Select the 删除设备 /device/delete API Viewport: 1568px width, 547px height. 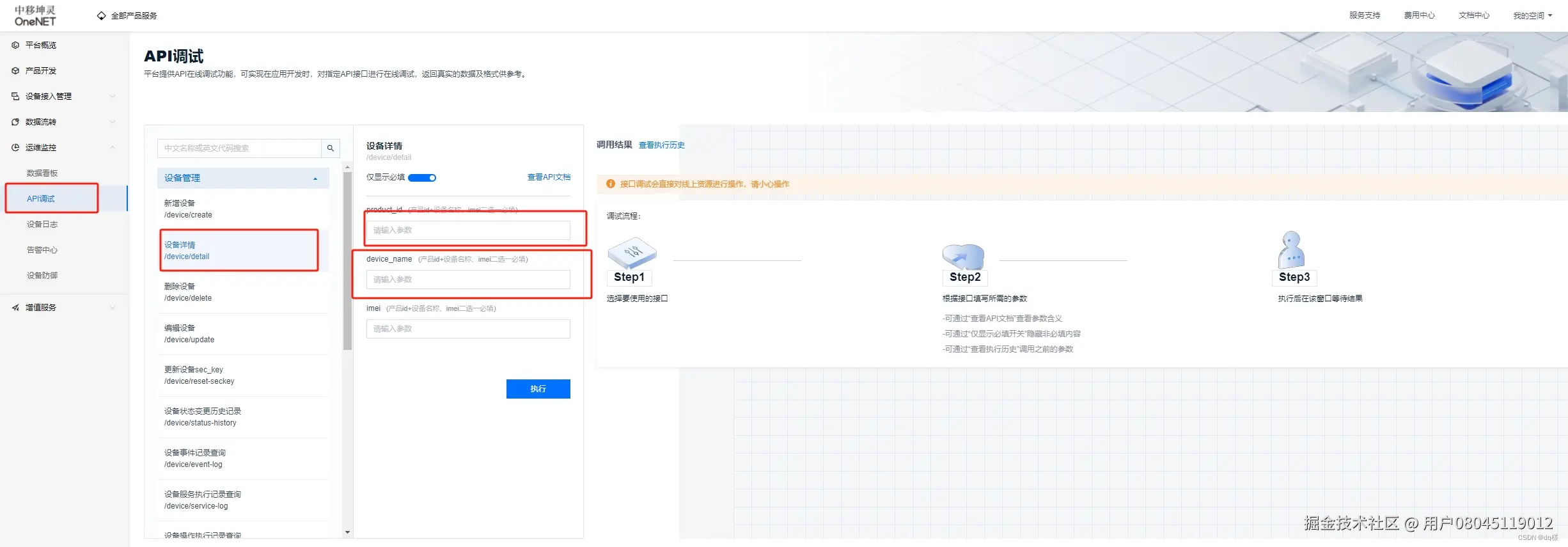[243, 292]
